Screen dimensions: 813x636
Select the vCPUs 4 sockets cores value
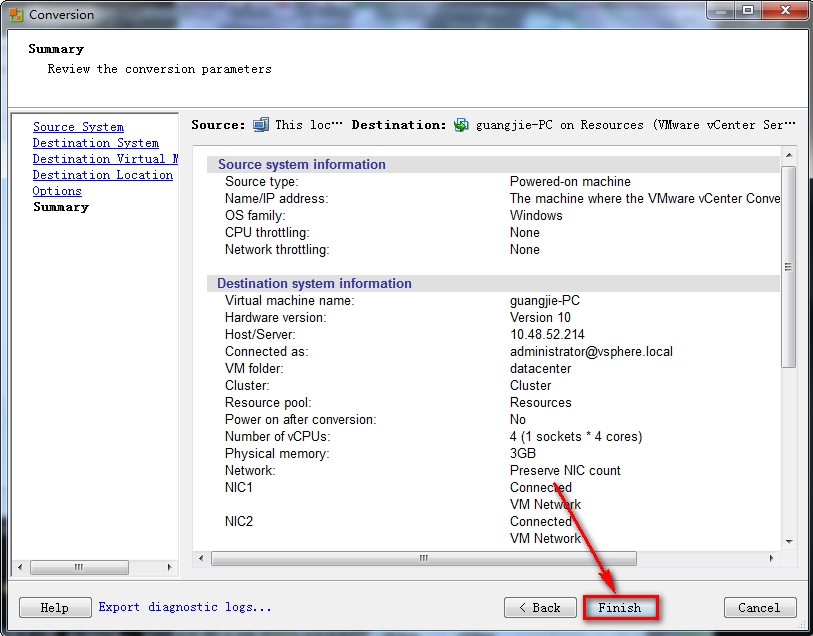click(x=576, y=436)
